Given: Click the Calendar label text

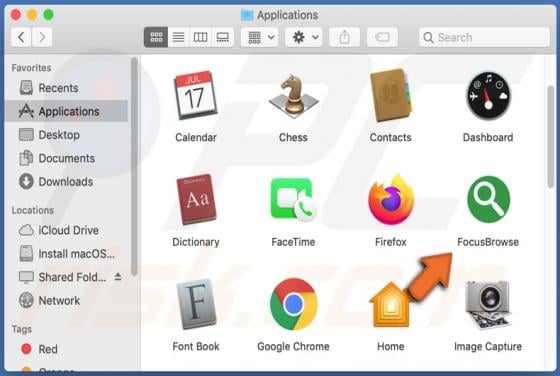Looking at the screenshot, I should click(x=196, y=137).
